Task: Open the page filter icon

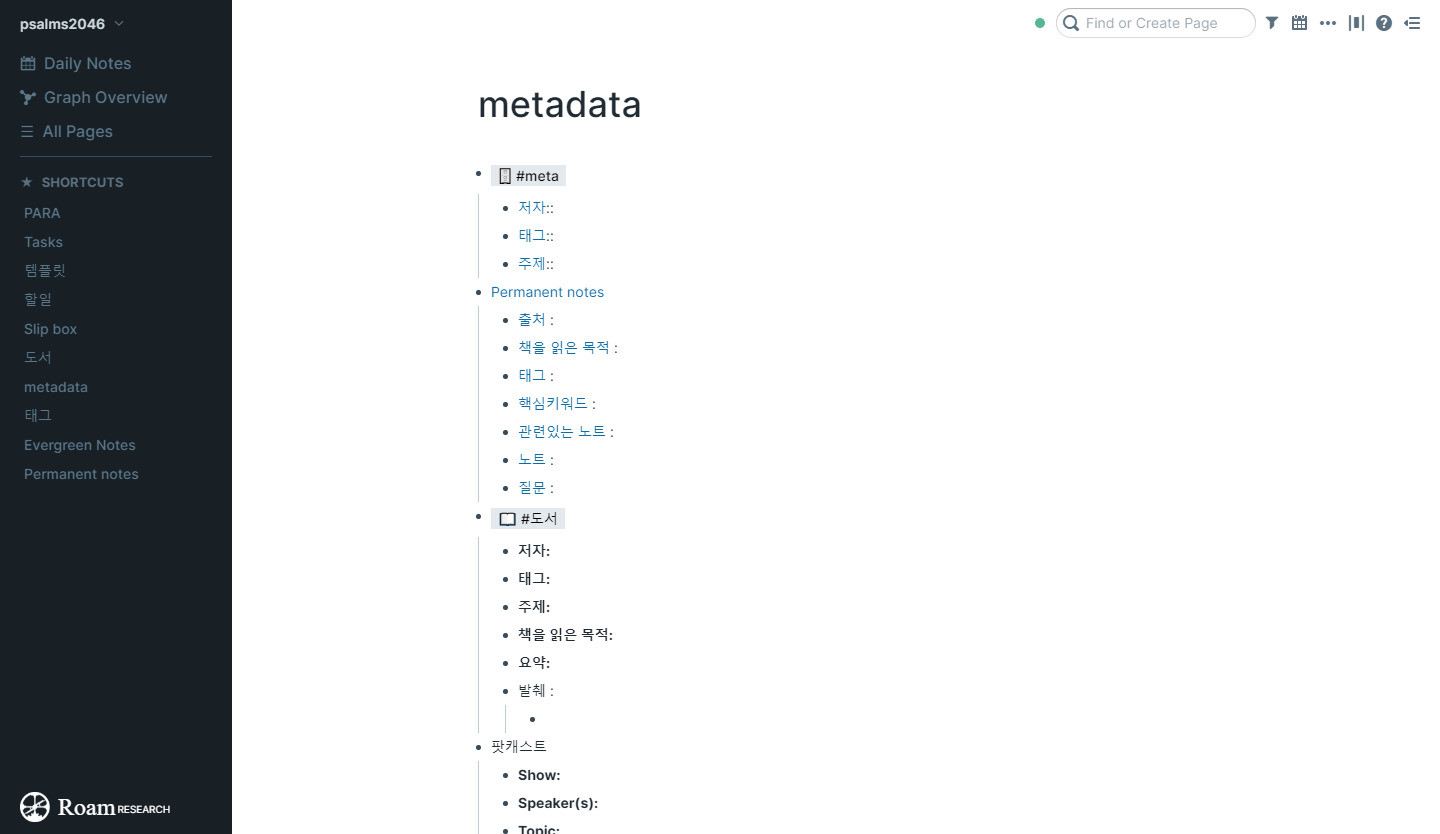Action: tap(1271, 23)
